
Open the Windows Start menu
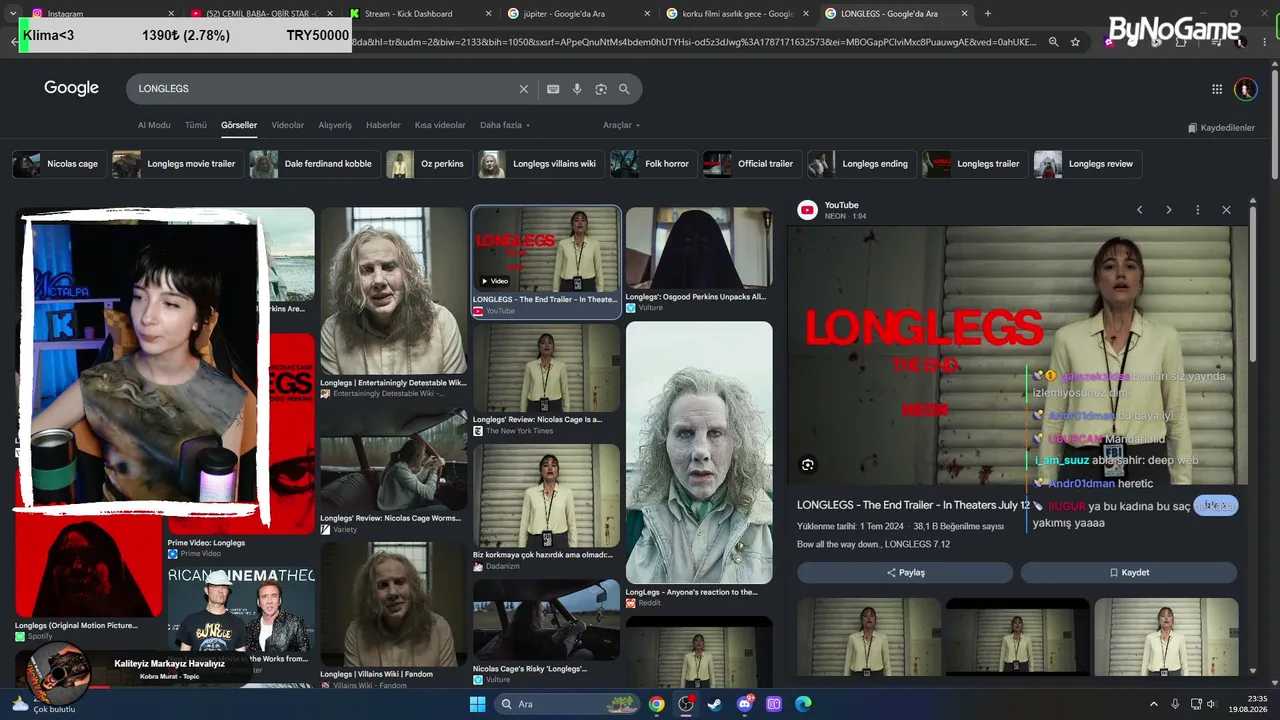[x=477, y=704]
